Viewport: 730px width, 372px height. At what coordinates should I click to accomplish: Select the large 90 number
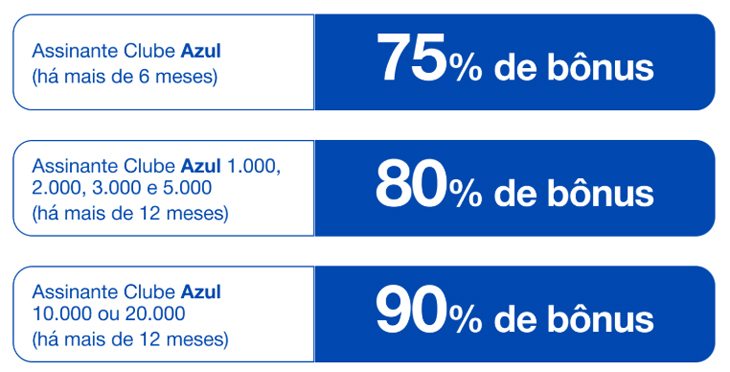pos(412,310)
